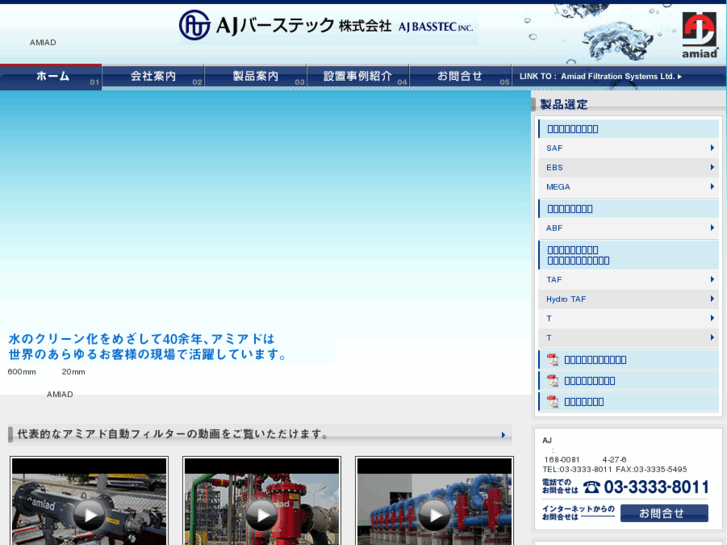The width and height of the screenshot is (727, 545).
Task: Select MEGA in product list
Action: (x=628, y=187)
